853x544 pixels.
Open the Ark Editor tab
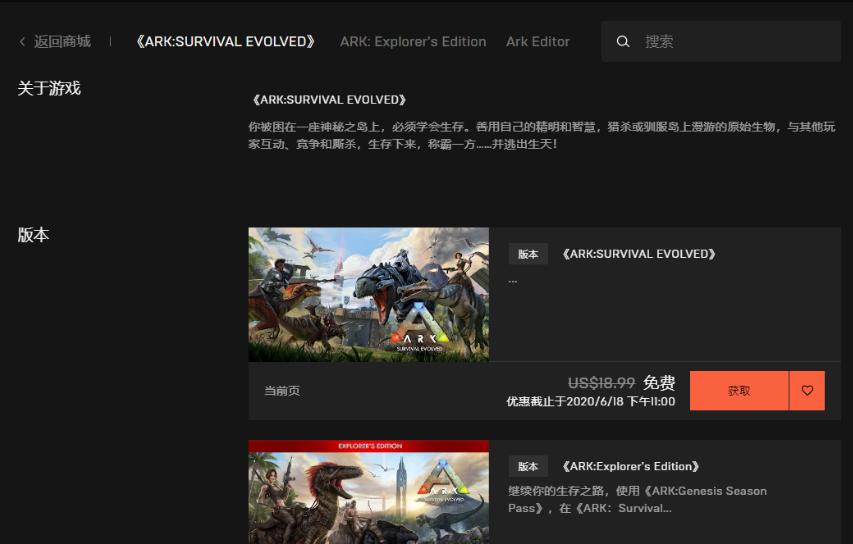pos(538,42)
